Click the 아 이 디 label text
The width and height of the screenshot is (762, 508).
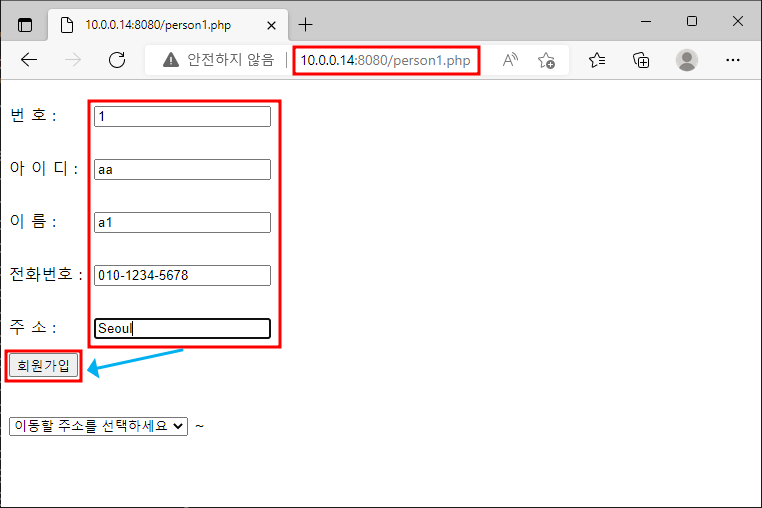click(44, 168)
